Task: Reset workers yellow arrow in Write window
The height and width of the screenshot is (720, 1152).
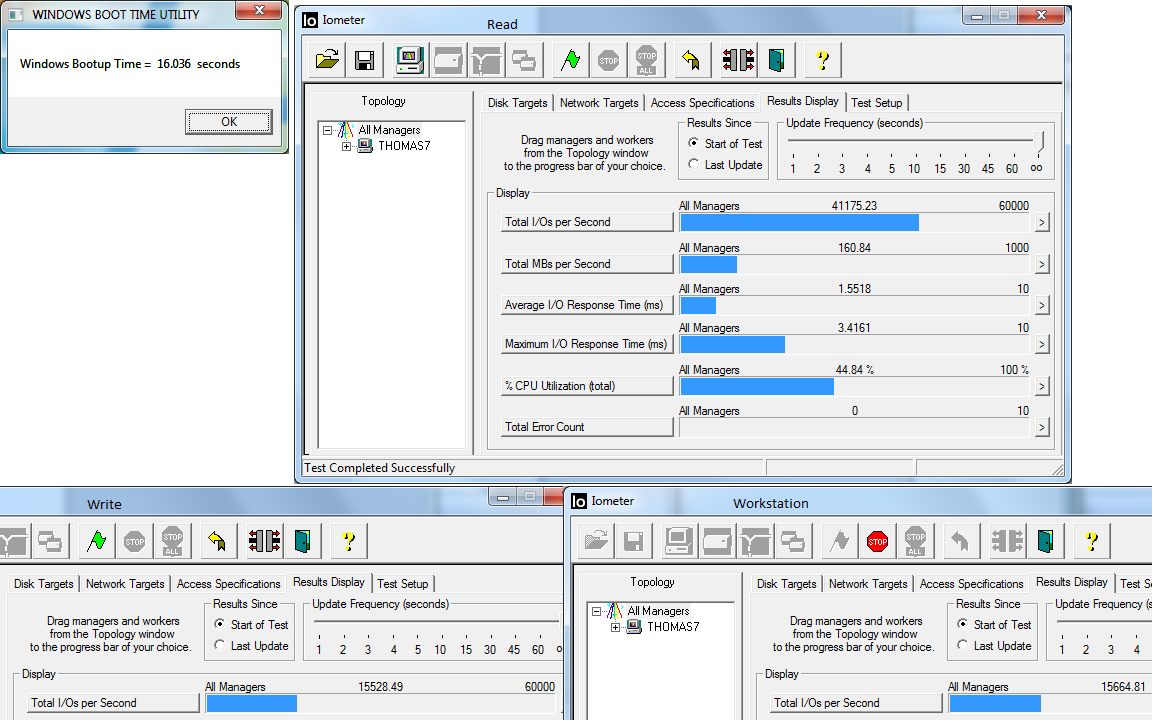Action: 217,541
